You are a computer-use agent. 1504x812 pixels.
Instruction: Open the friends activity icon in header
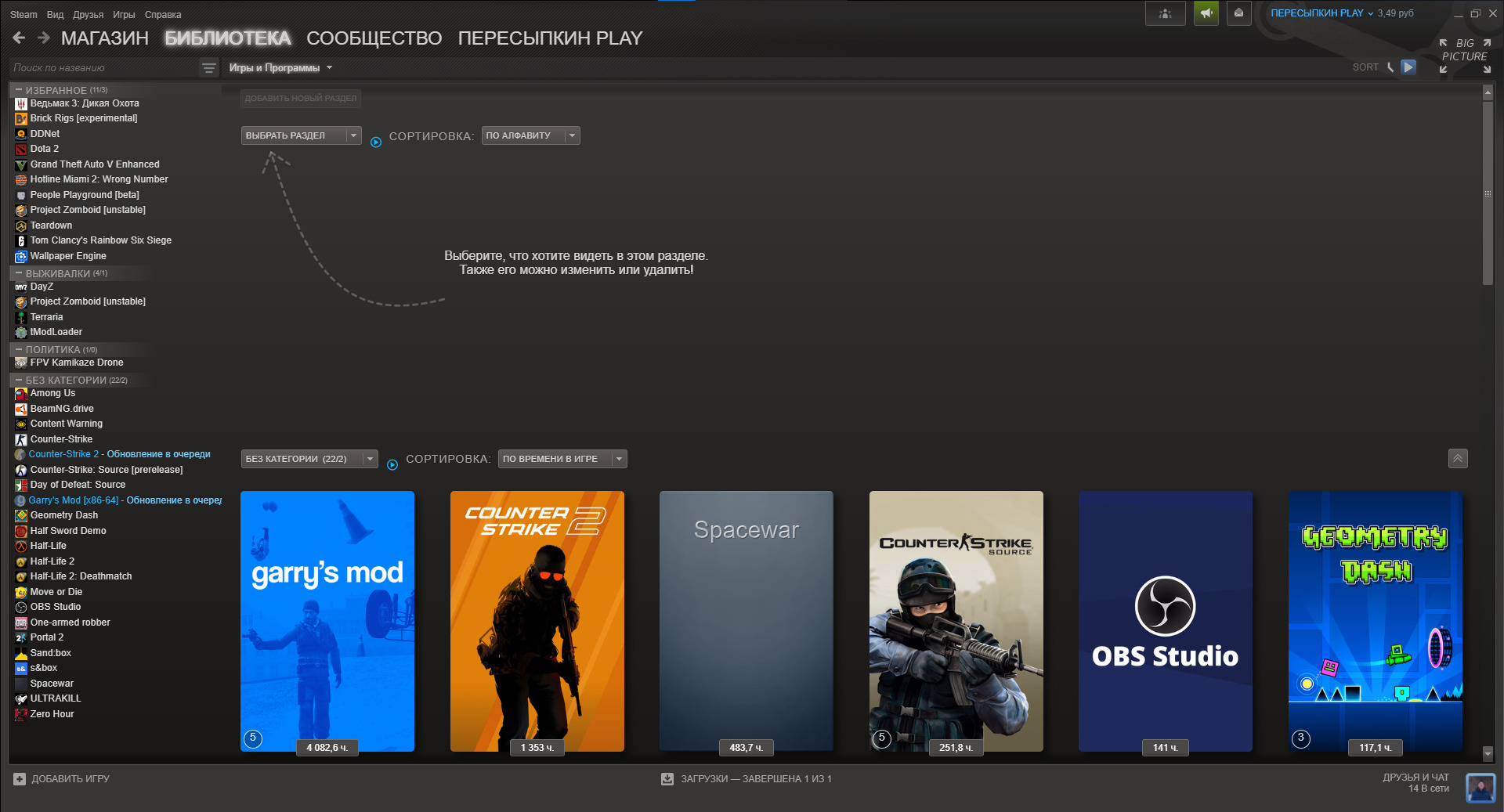[x=1165, y=13]
